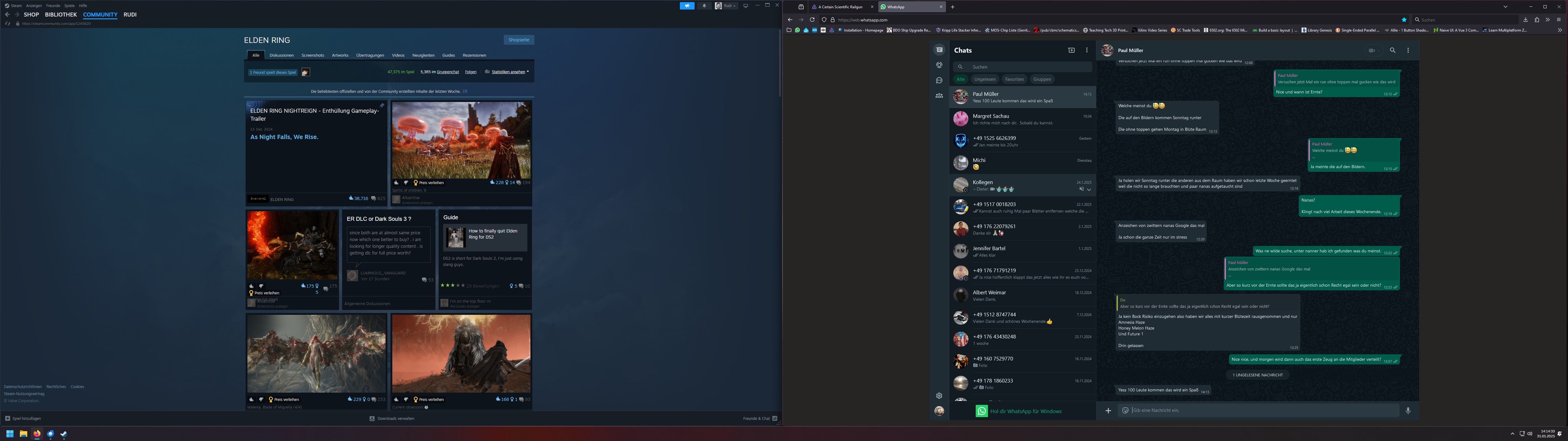Click the Hol dir WhatsApp für Windows link
1568x441 pixels.
pos(1026,411)
